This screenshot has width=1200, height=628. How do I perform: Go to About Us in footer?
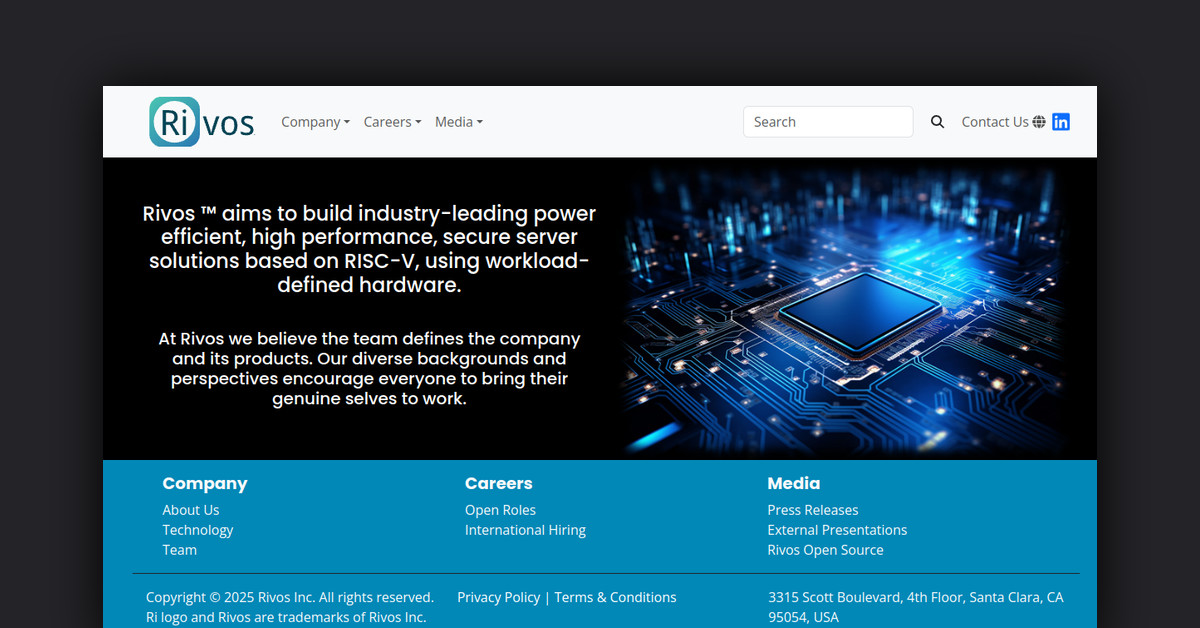pyautogui.click(x=191, y=510)
